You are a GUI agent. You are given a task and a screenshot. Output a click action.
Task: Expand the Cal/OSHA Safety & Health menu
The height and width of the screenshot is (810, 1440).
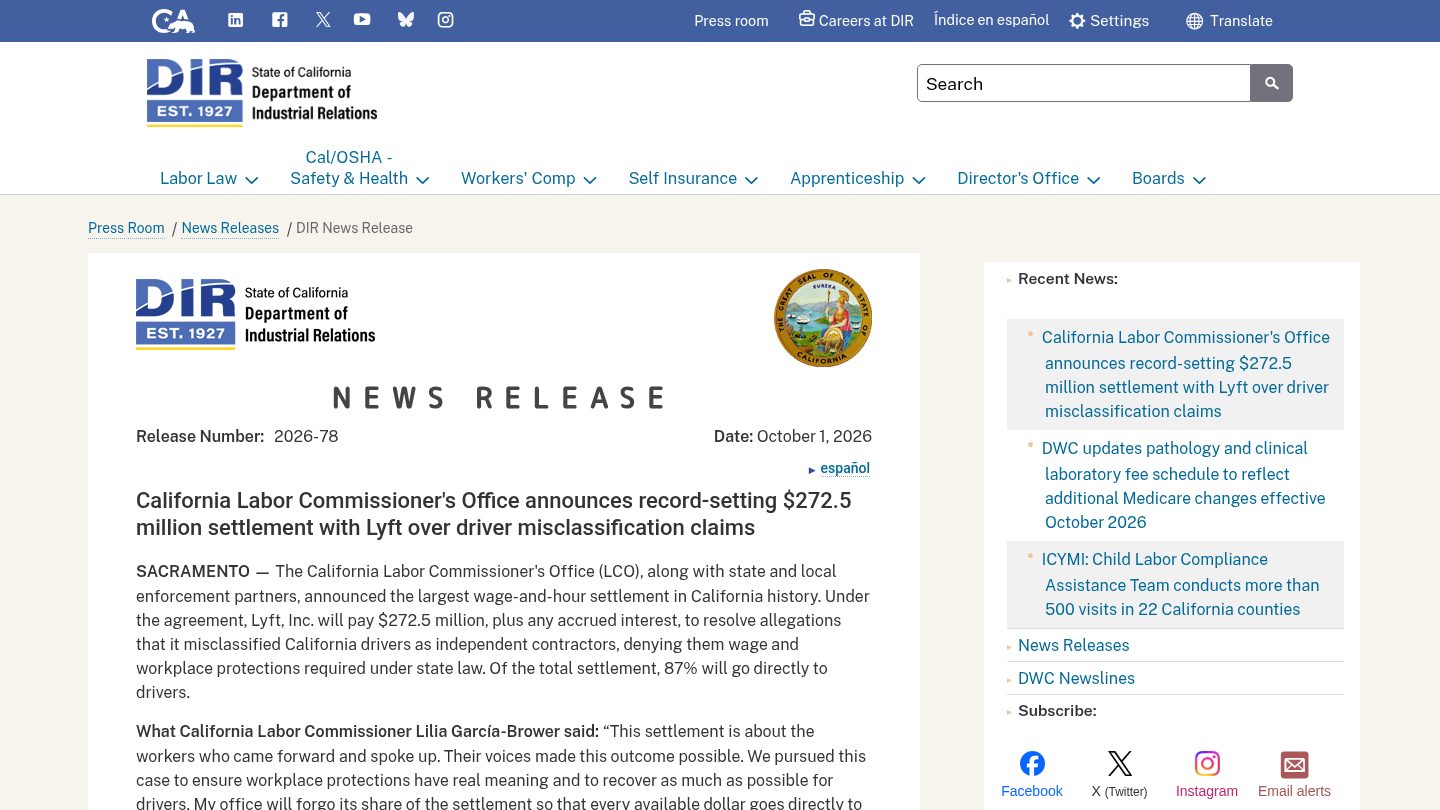(360, 168)
